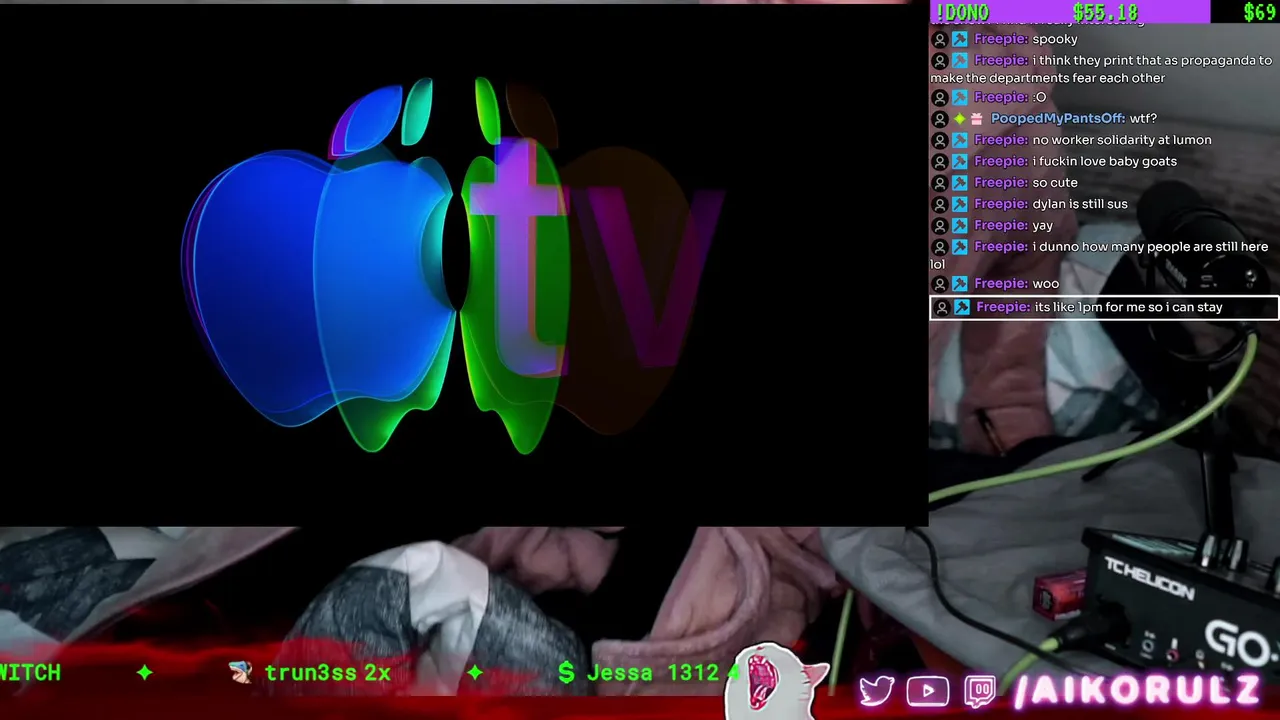Click the pink badge before PoopedMyPantsOff's name
The width and height of the screenshot is (1280, 720).
977,118
